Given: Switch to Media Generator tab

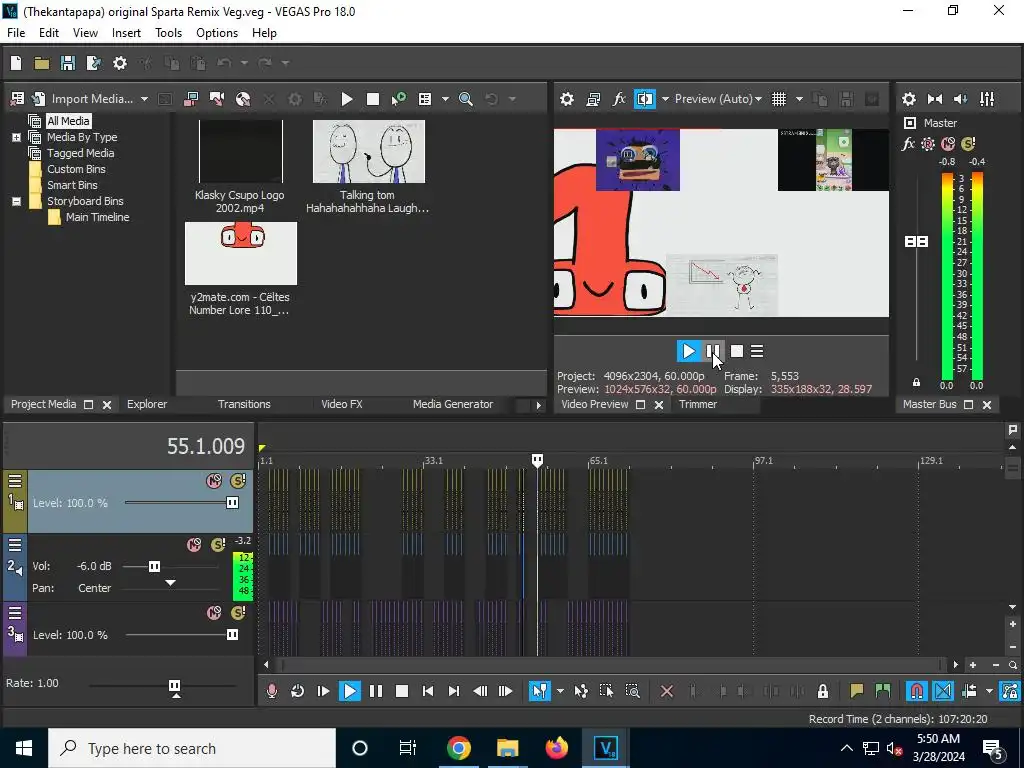Looking at the screenshot, I should coord(453,404).
